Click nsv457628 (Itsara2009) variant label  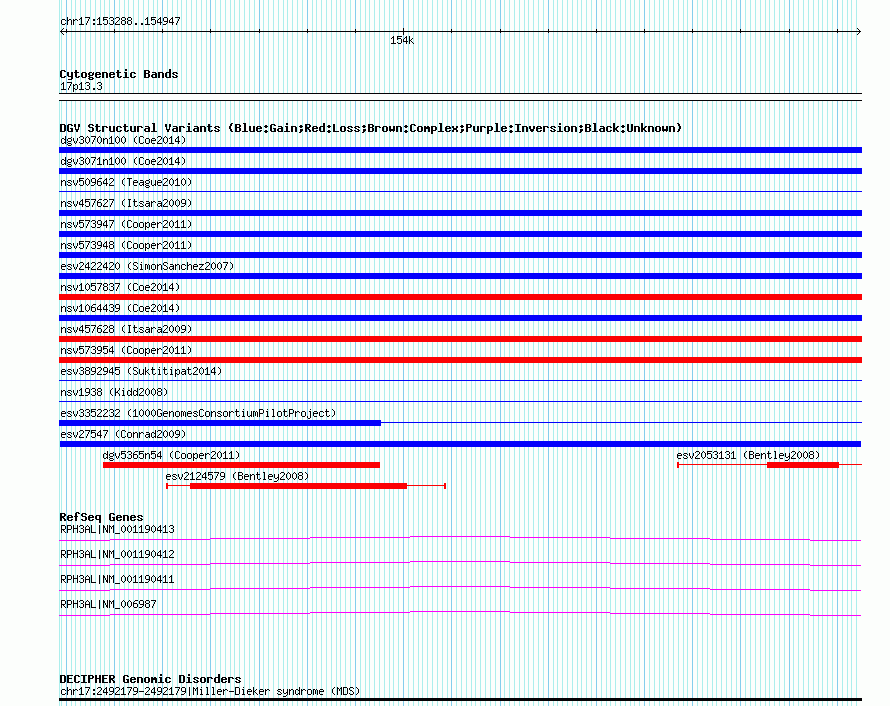(x=126, y=329)
